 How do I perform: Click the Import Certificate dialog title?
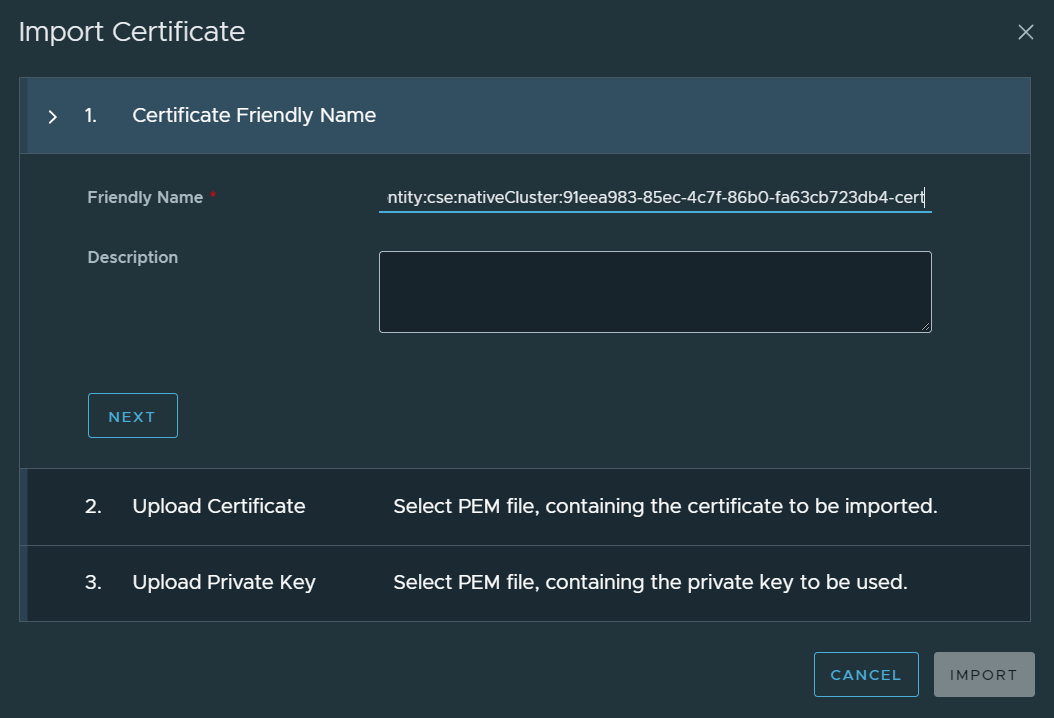(132, 32)
